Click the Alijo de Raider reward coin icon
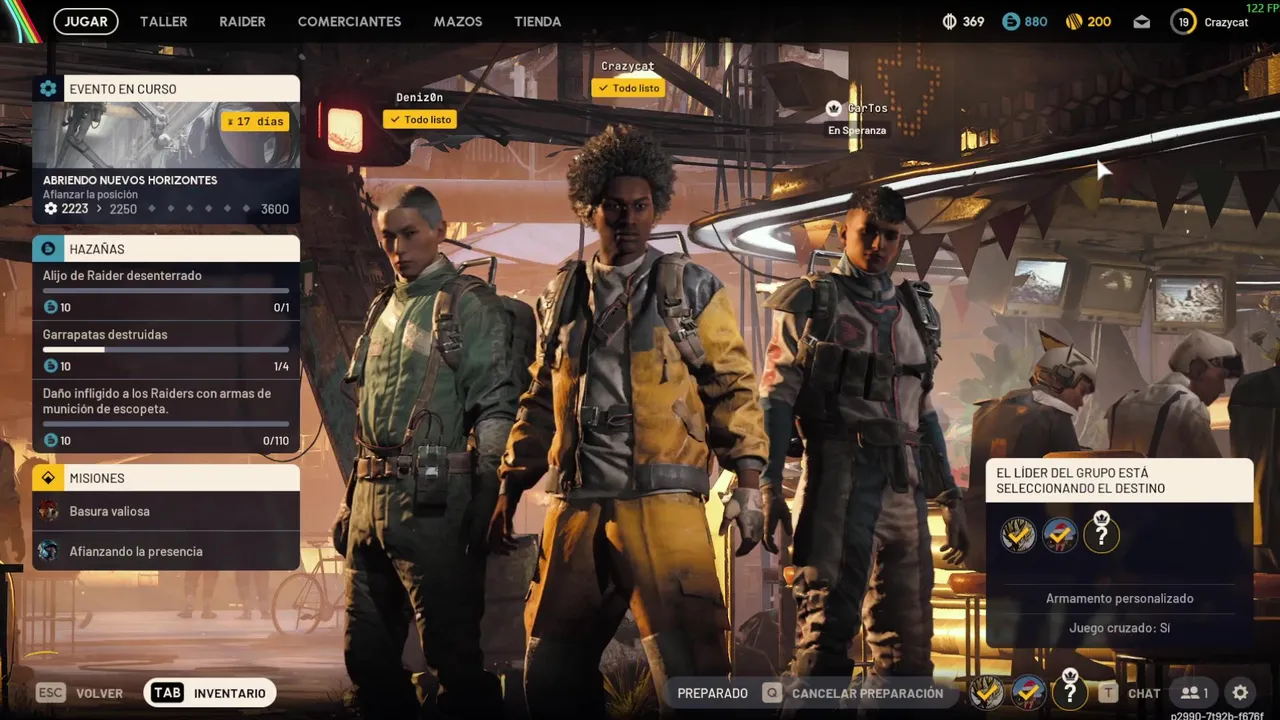Screen dimensions: 1280x720 (x=51, y=307)
